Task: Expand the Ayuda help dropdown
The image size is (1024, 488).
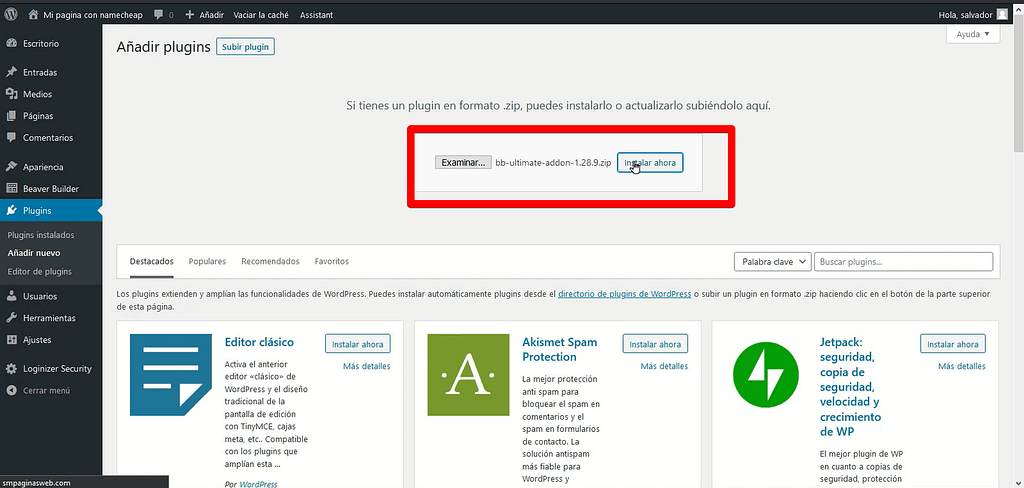Action: 973,35
